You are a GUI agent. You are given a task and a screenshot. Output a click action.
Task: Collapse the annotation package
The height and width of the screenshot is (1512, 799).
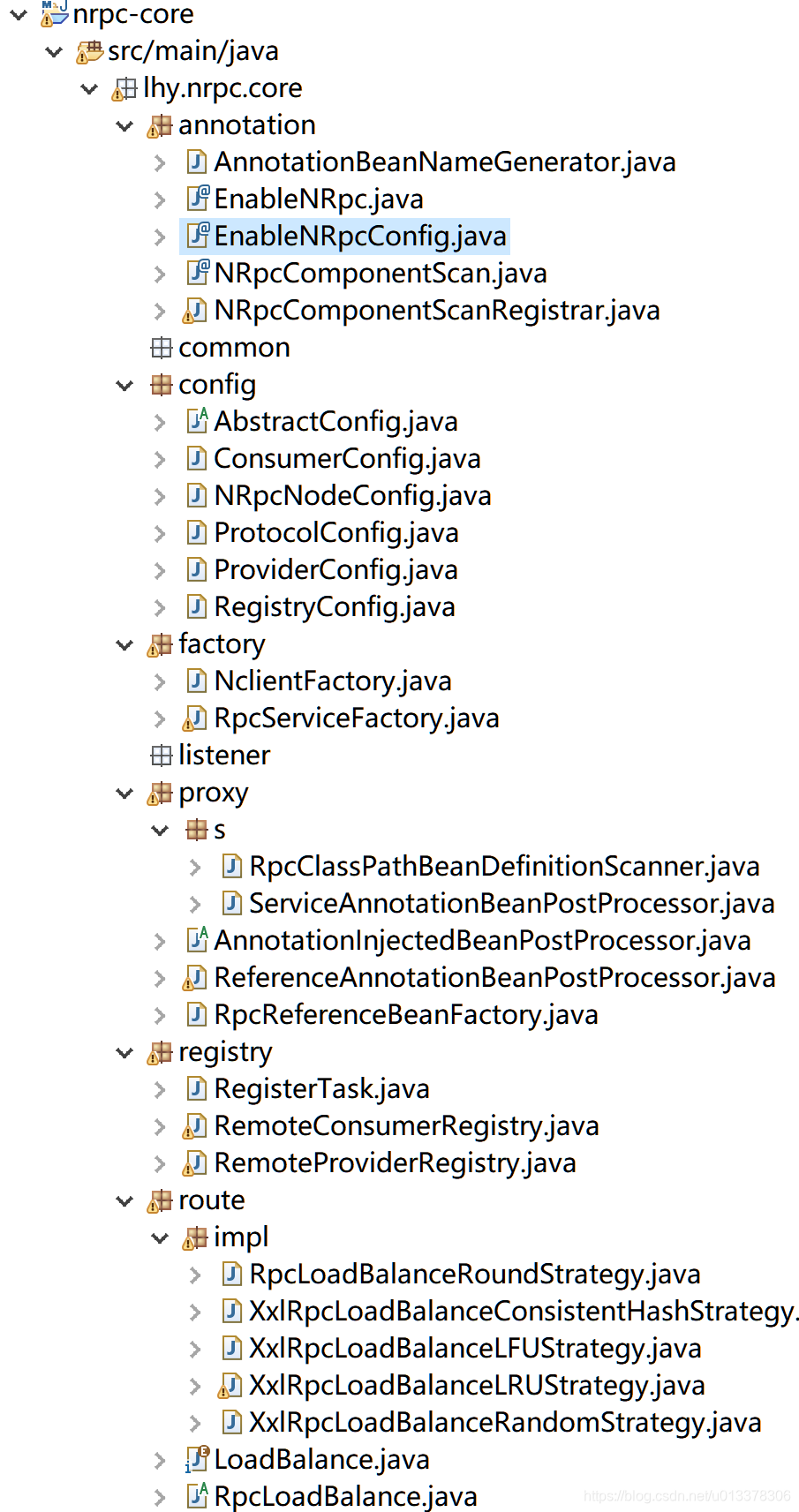point(124,126)
